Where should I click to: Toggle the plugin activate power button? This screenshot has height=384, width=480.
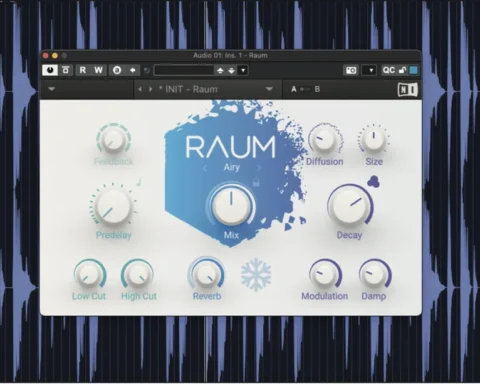50,70
